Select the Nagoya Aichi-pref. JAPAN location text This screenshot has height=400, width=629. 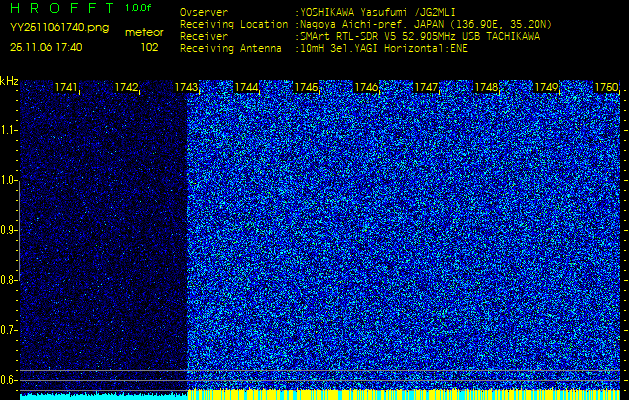(x=426, y=24)
